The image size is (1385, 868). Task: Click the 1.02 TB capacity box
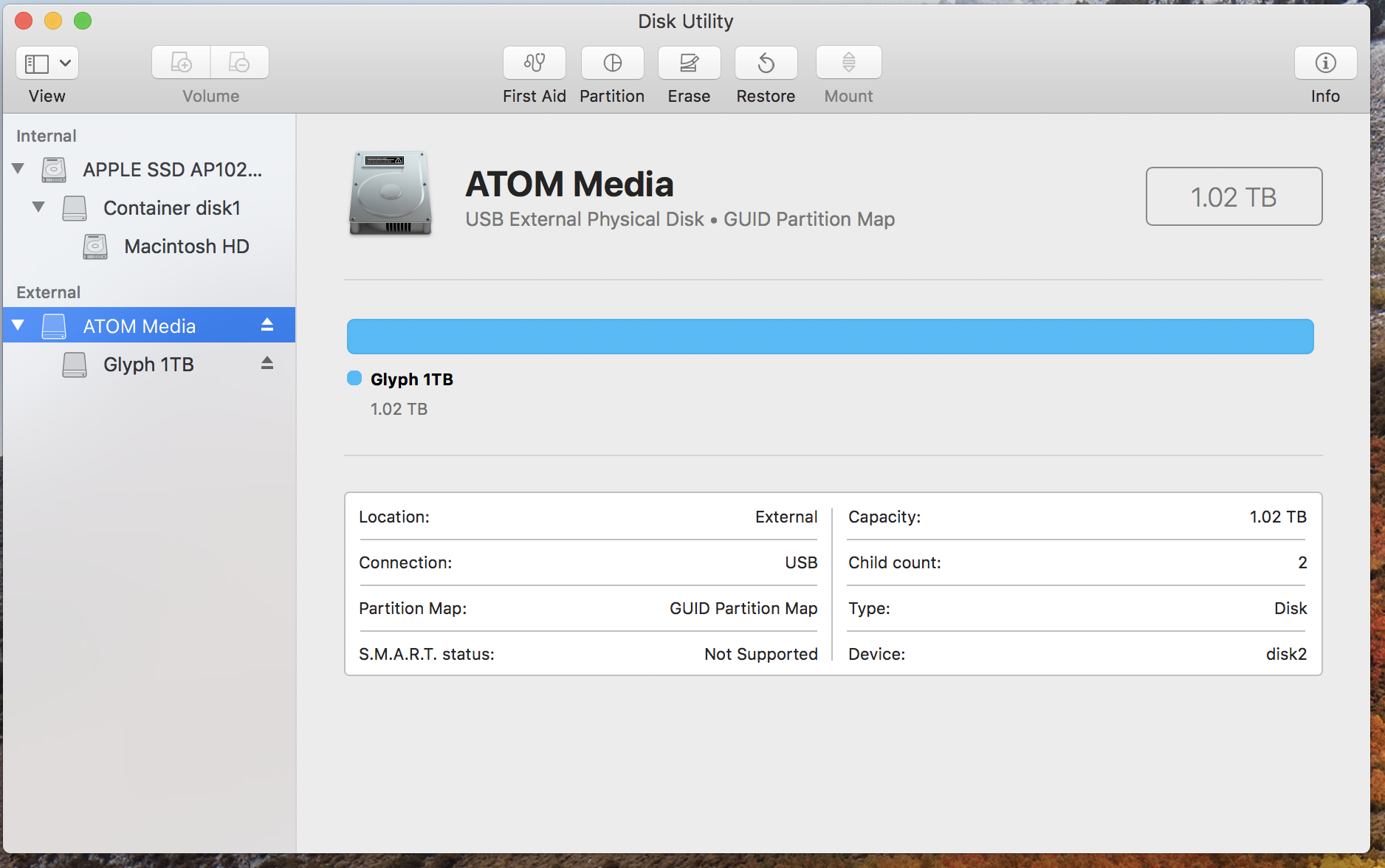(x=1234, y=196)
